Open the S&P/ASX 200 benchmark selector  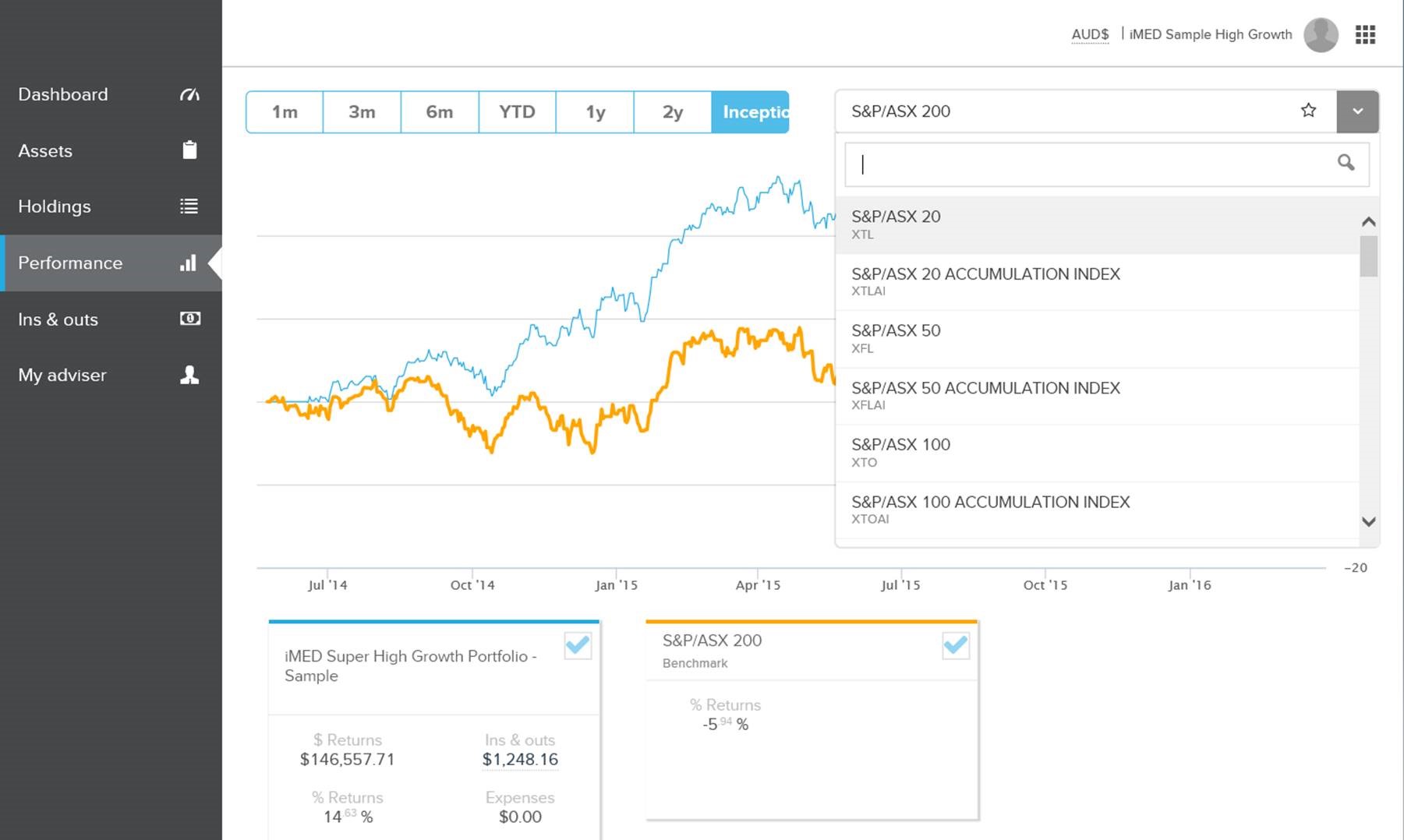pos(1085,111)
